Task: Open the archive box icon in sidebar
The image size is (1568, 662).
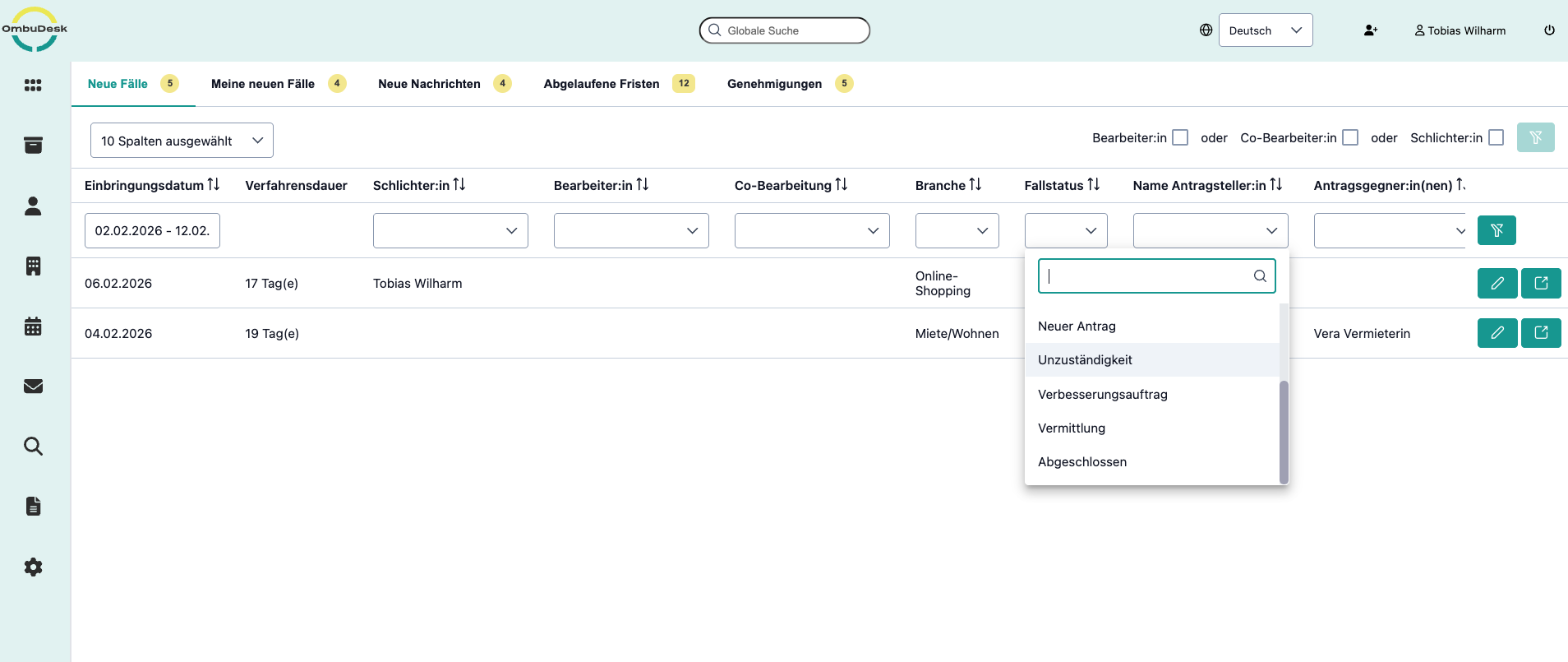Action: [x=33, y=146]
